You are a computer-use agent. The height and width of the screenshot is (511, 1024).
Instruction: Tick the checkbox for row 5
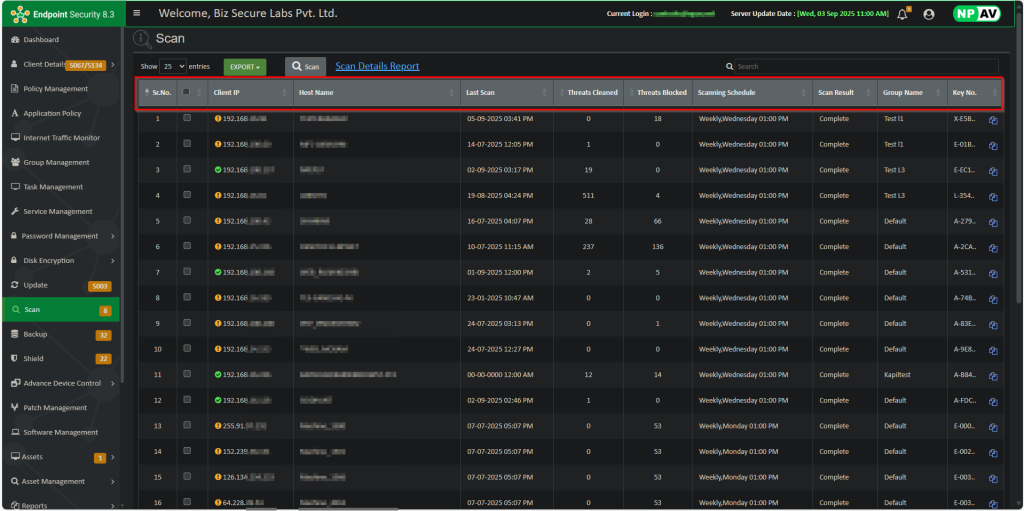coord(187,220)
